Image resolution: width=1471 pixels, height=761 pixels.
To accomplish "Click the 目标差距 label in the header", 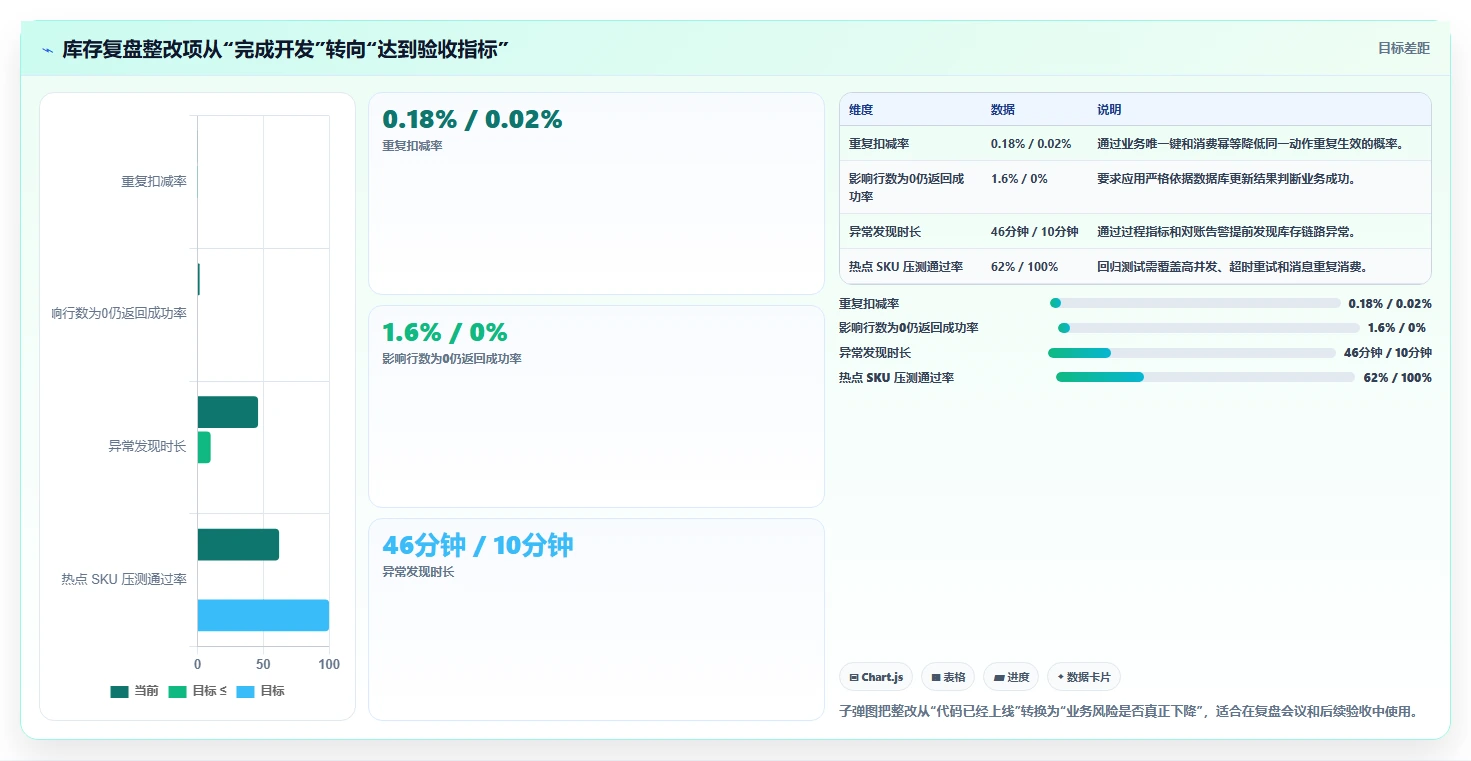I will click(x=1404, y=48).
